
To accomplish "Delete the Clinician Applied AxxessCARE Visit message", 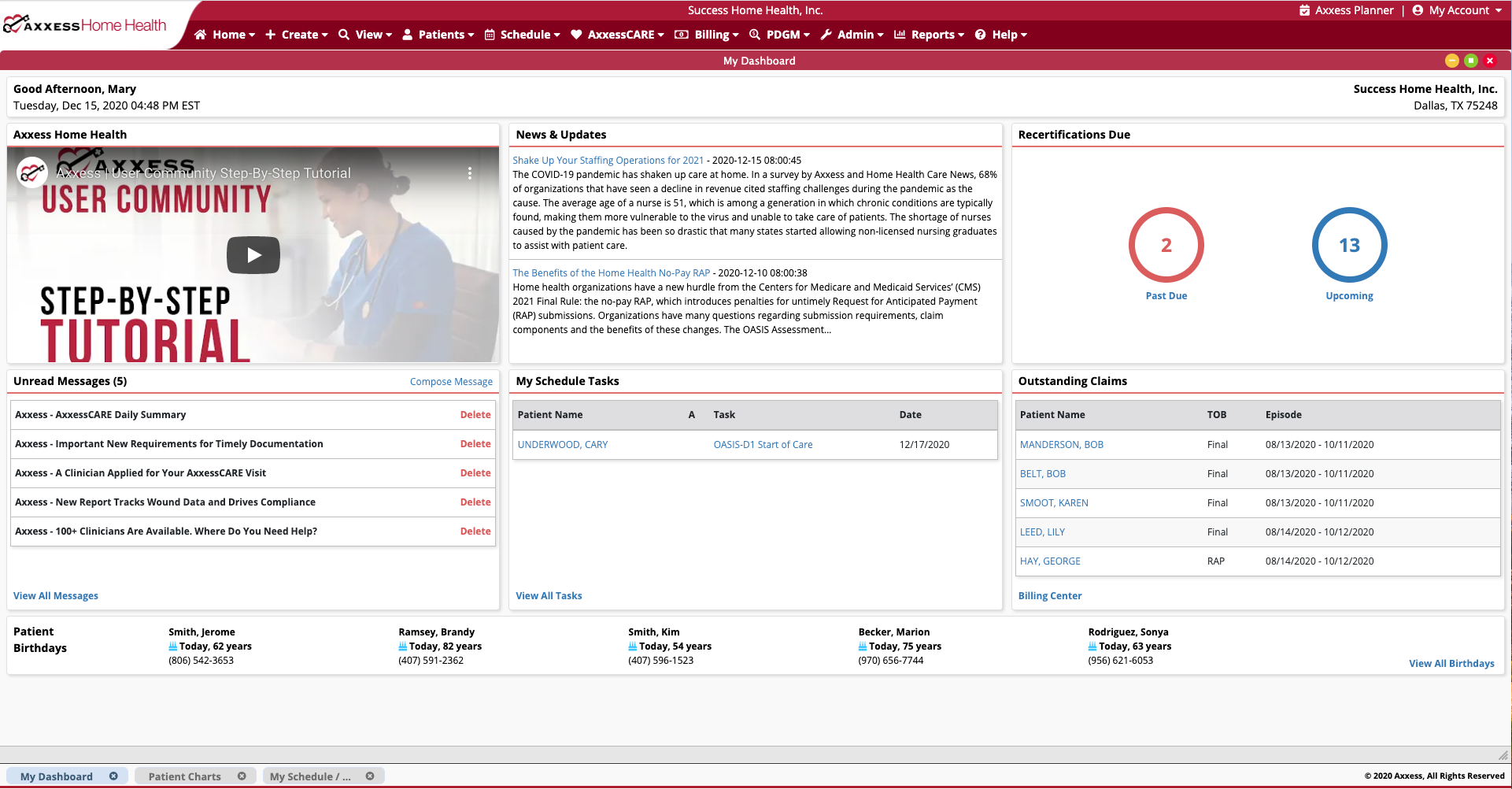I will coord(475,473).
